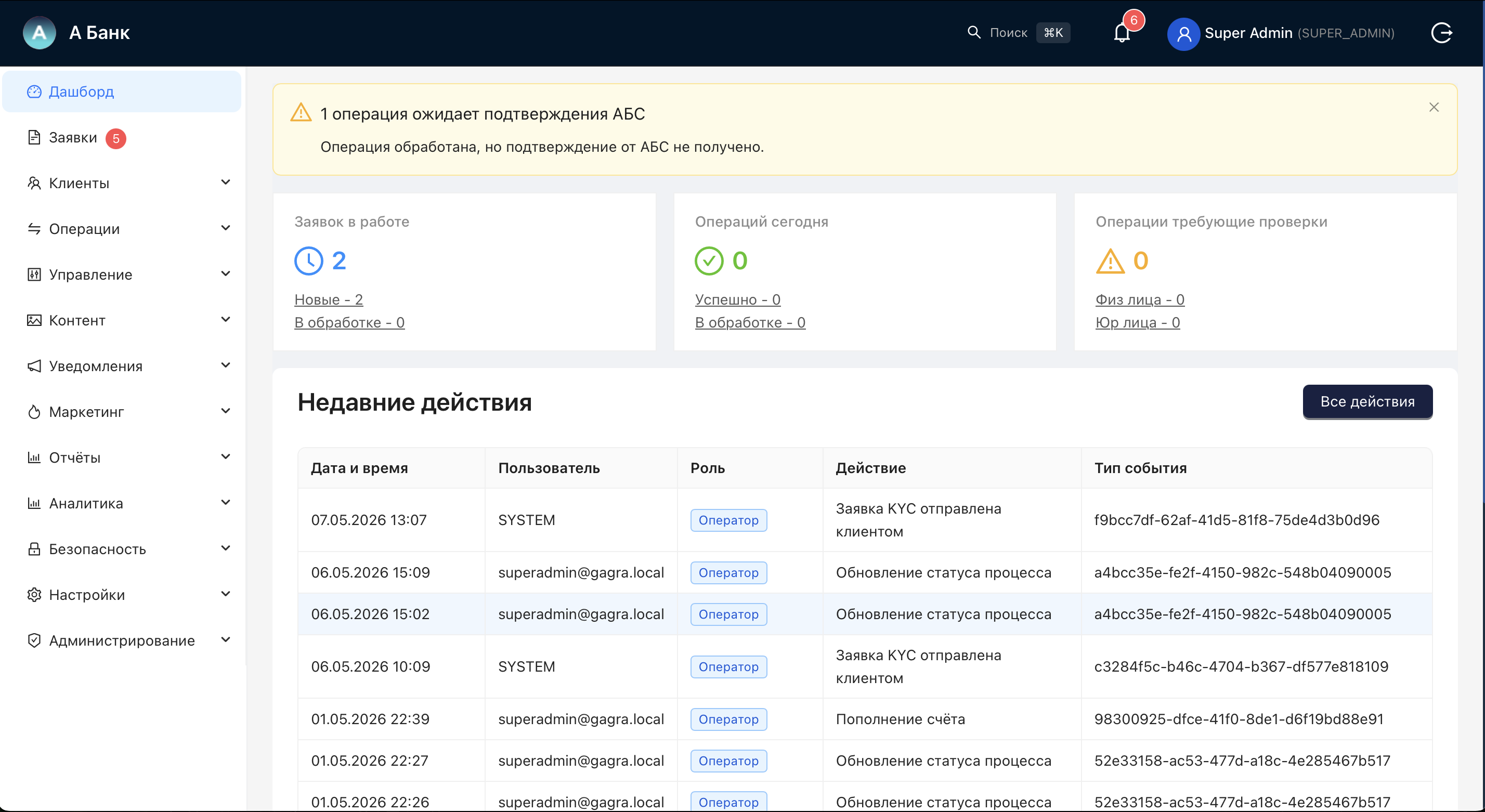Expand the Настройки menu chevron
1485x812 pixels.
(226, 594)
